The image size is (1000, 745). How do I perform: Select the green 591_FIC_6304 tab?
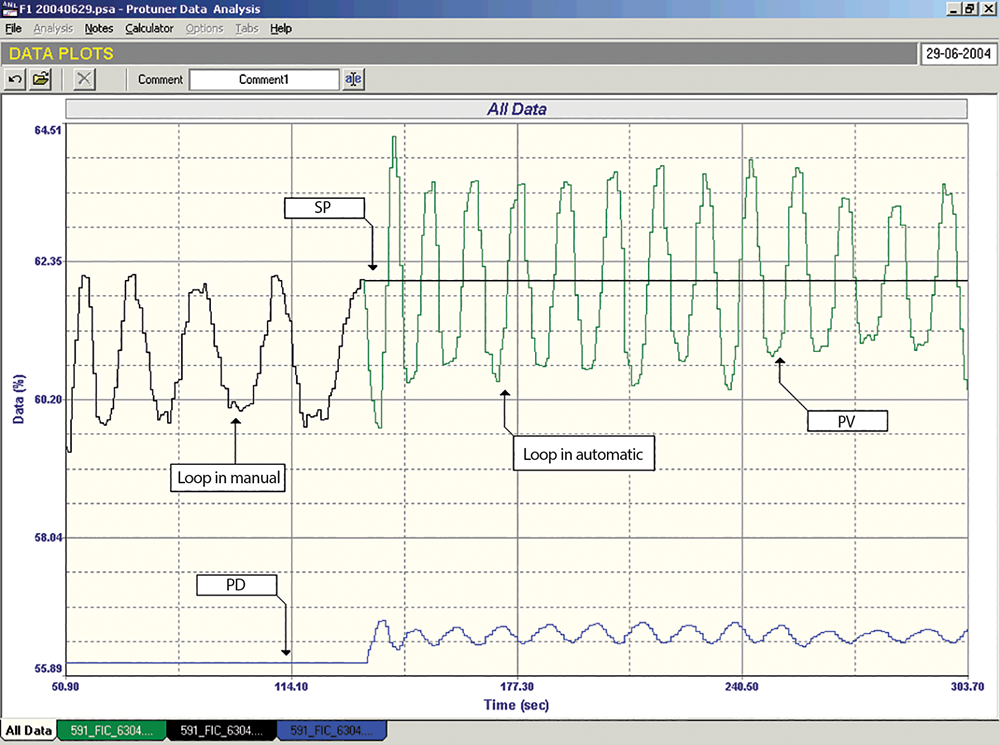coord(112,730)
